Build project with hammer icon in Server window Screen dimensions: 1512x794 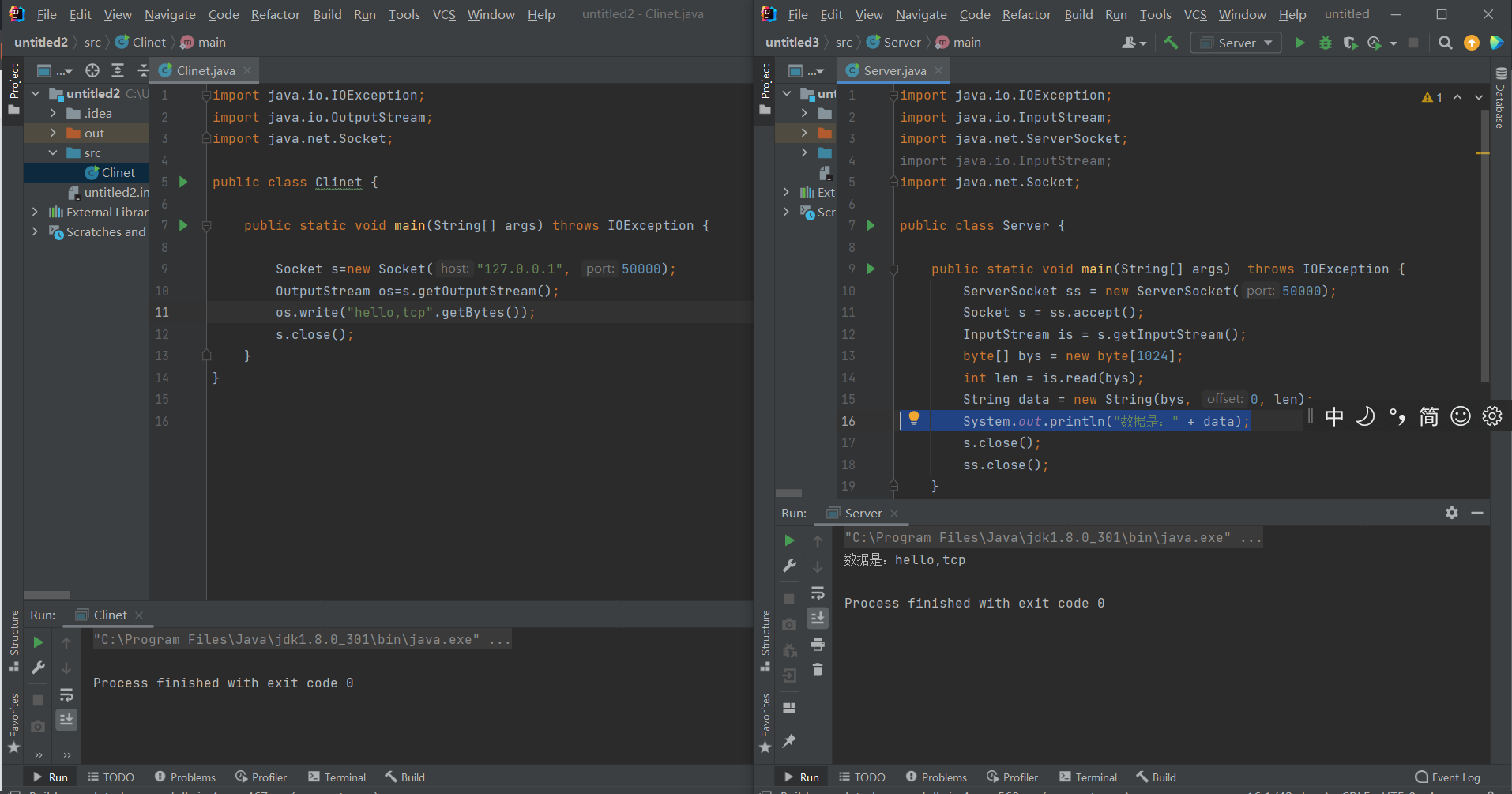coord(1171,43)
